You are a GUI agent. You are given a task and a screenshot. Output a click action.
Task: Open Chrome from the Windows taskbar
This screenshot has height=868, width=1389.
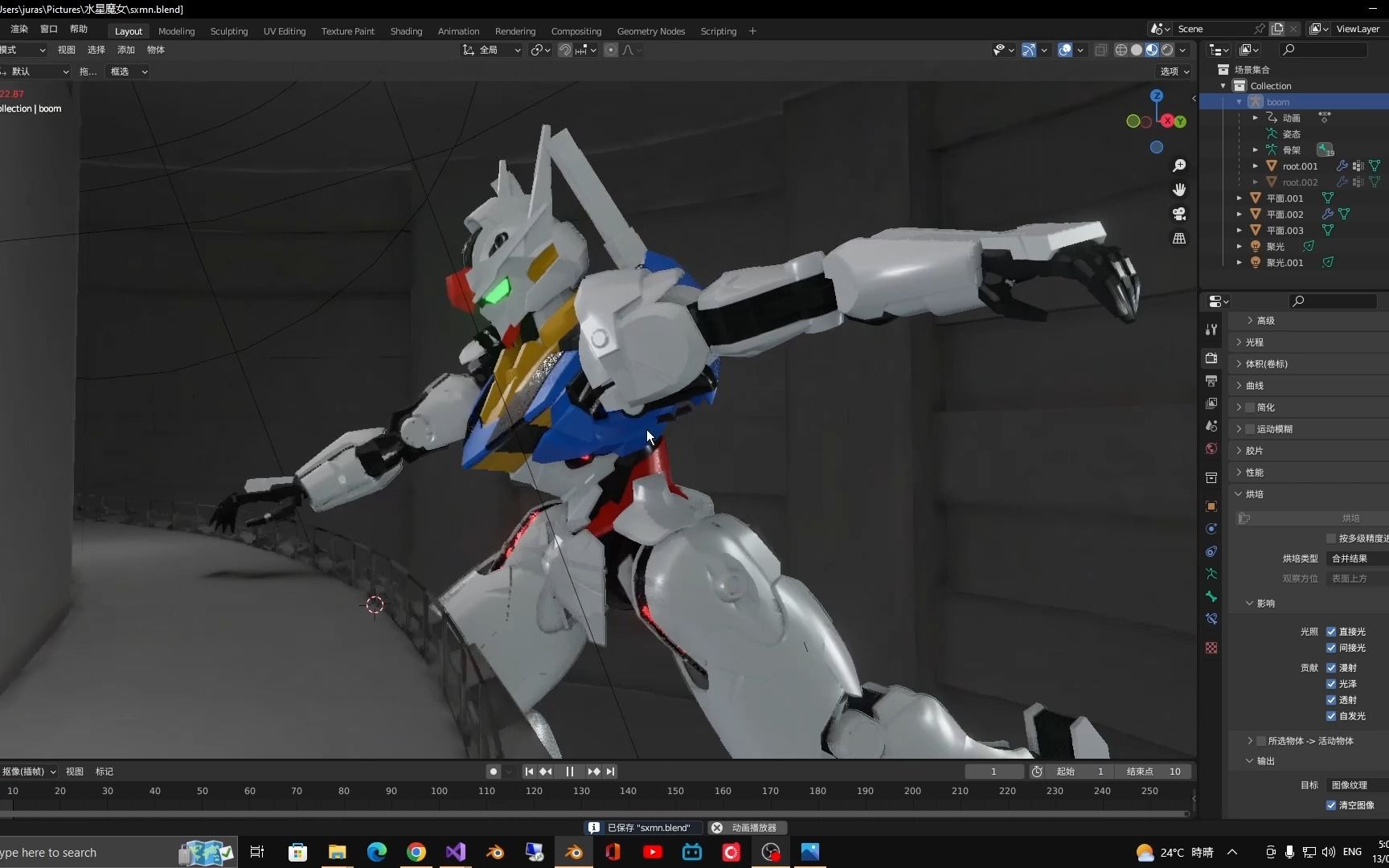pos(416,852)
